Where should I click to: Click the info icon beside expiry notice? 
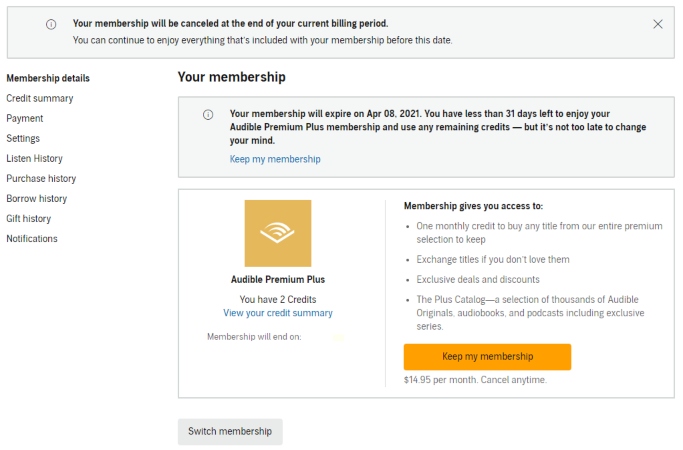coord(208,115)
